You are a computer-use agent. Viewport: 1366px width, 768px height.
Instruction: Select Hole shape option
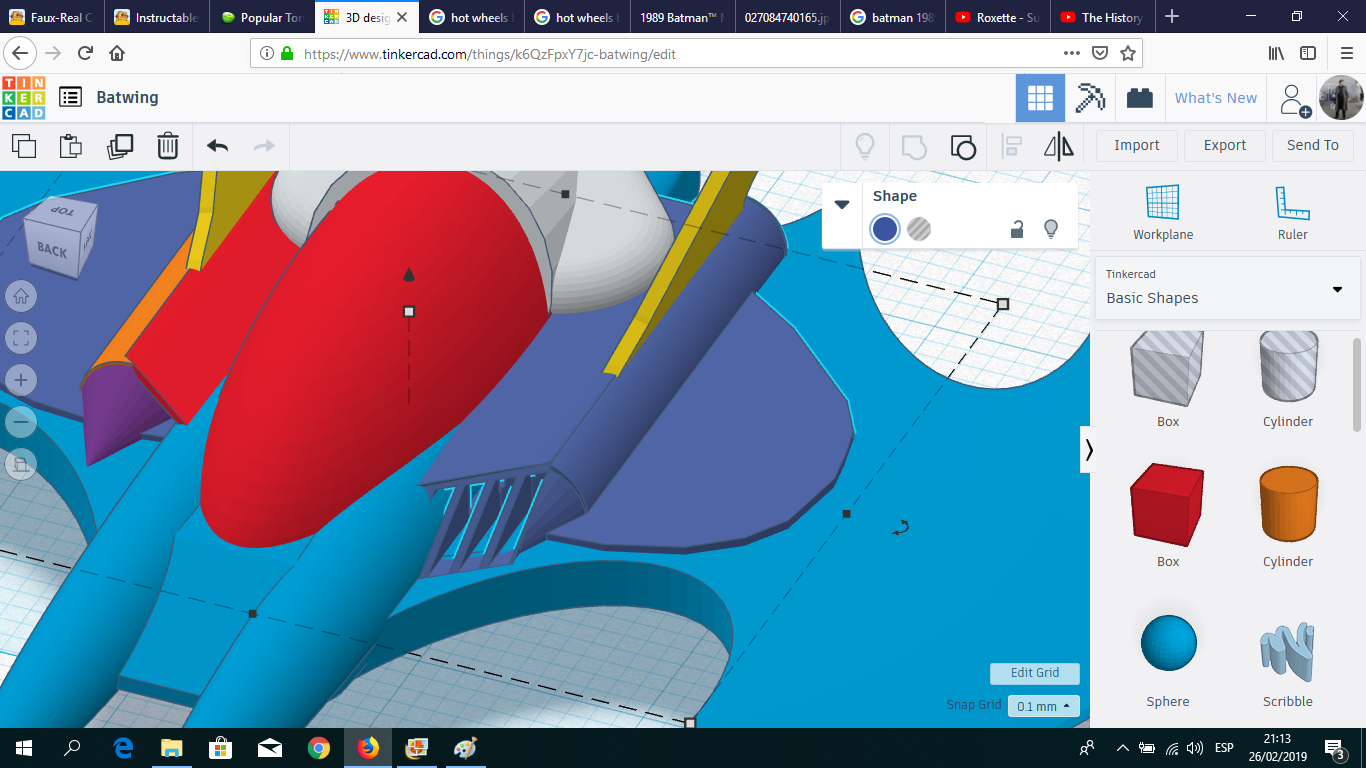click(x=919, y=229)
